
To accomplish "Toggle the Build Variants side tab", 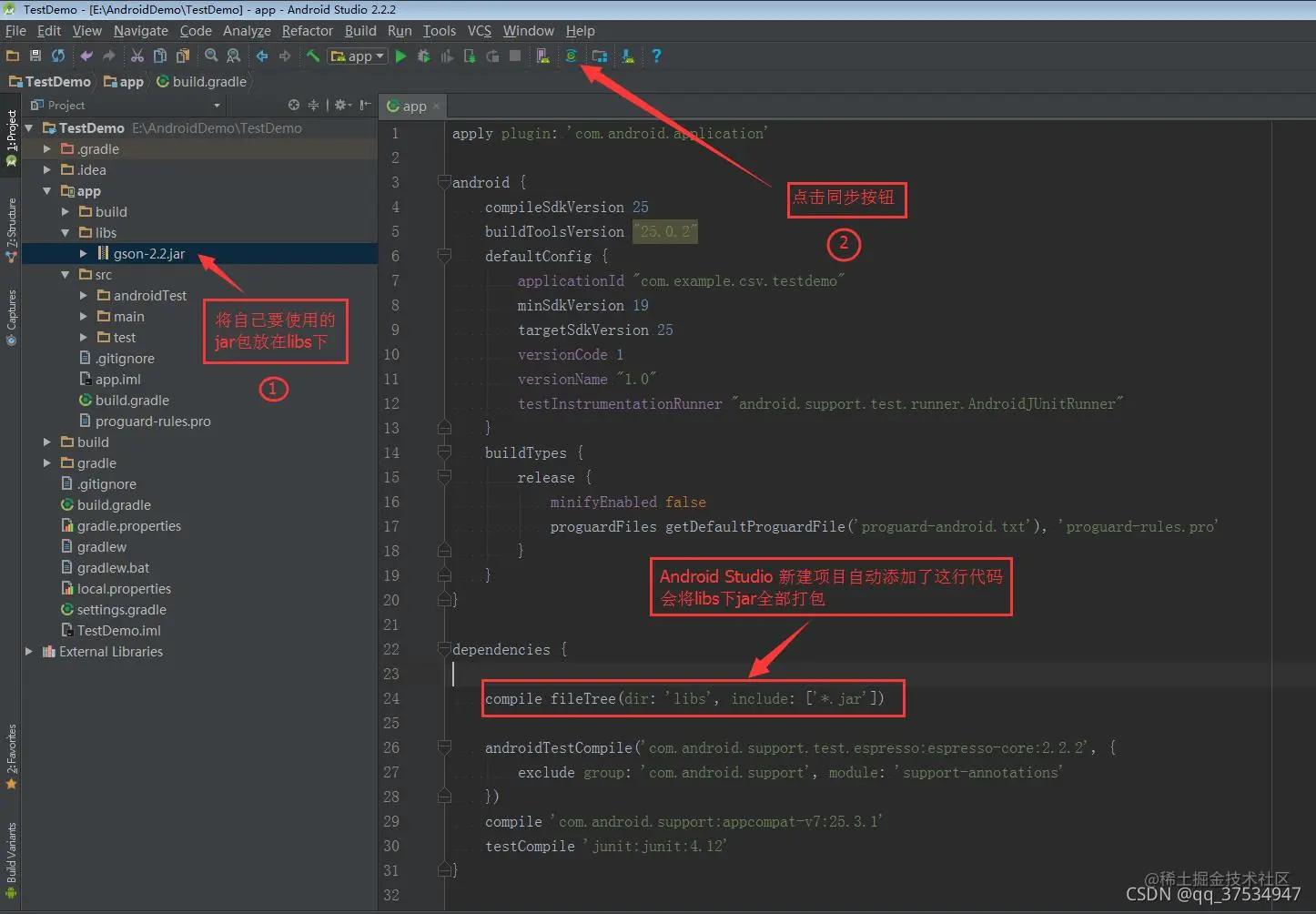I will tap(11, 860).
